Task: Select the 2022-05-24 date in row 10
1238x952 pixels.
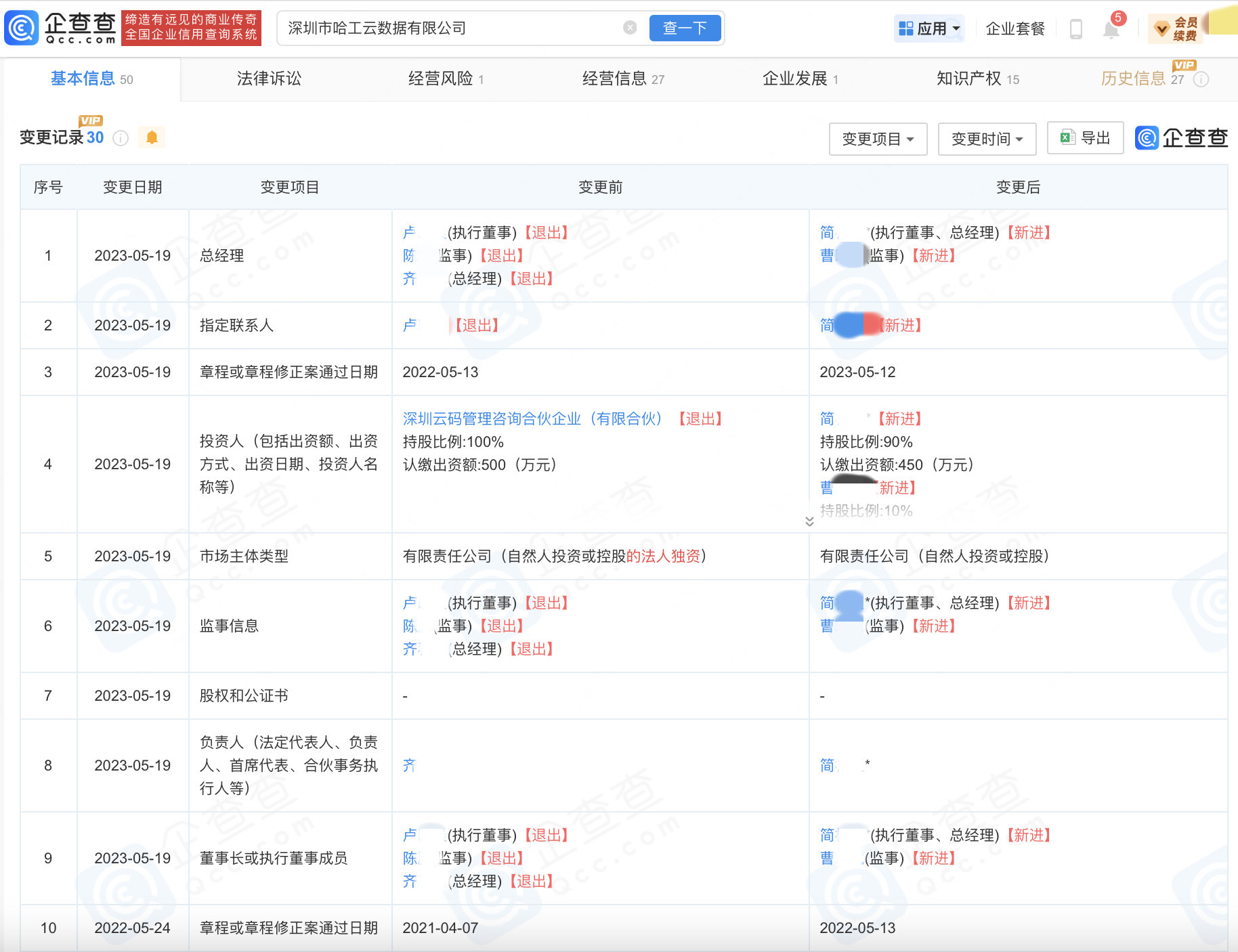Action: (133, 928)
